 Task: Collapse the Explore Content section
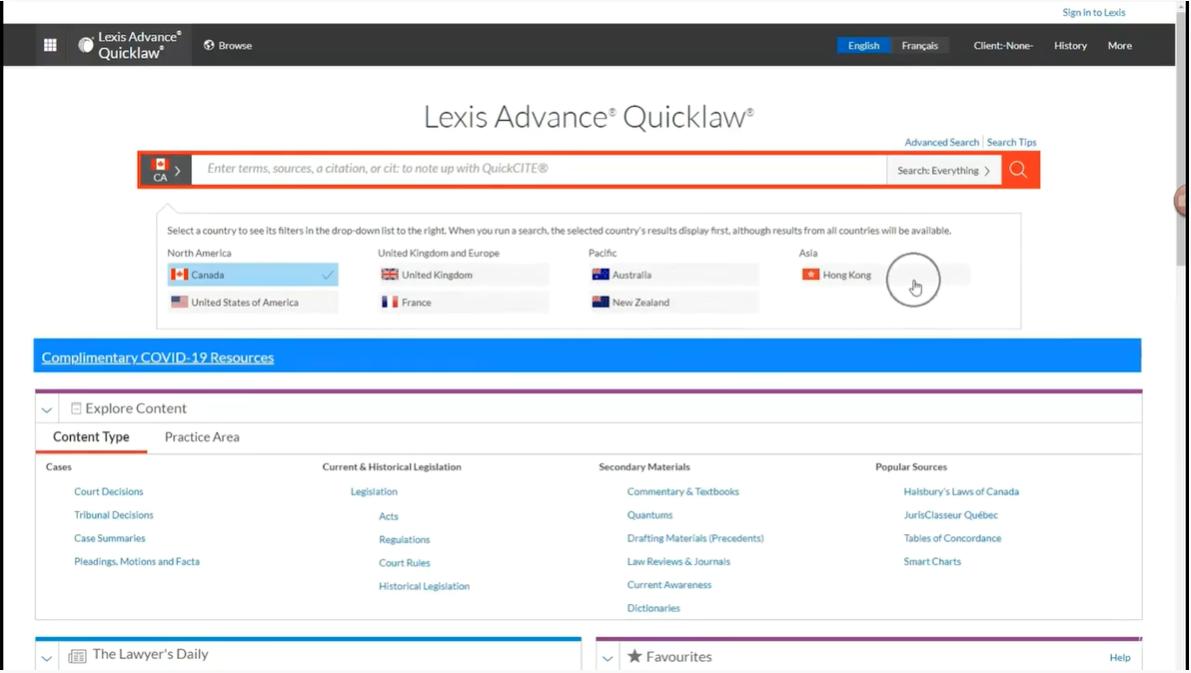pos(47,409)
